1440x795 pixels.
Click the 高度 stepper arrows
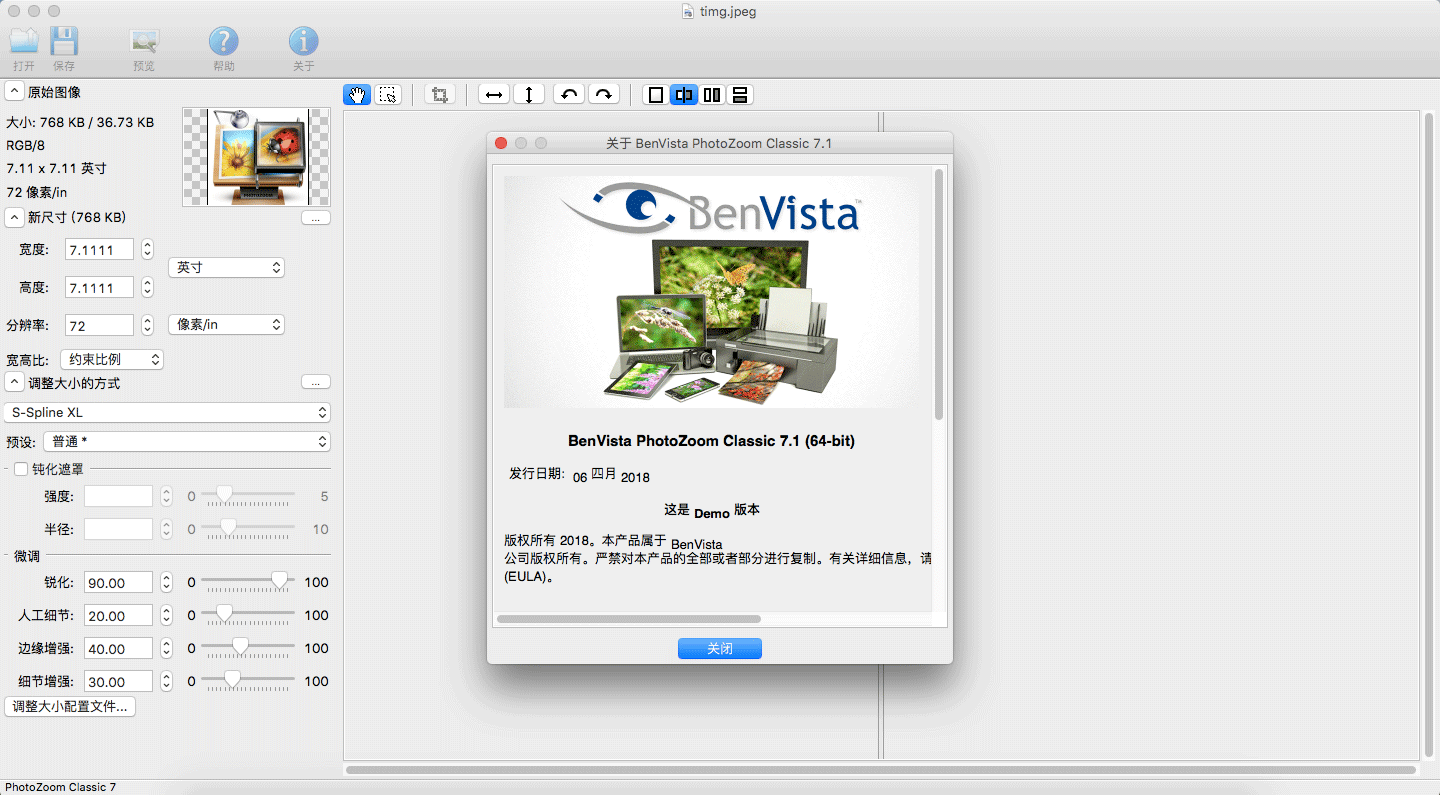[148, 288]
